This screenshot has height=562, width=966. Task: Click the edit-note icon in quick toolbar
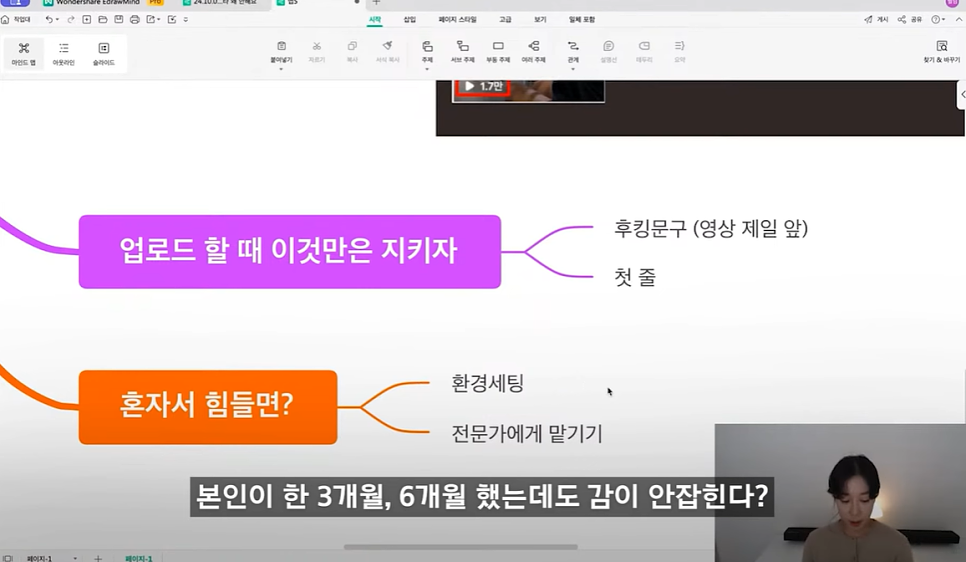[x=172, y=20]
